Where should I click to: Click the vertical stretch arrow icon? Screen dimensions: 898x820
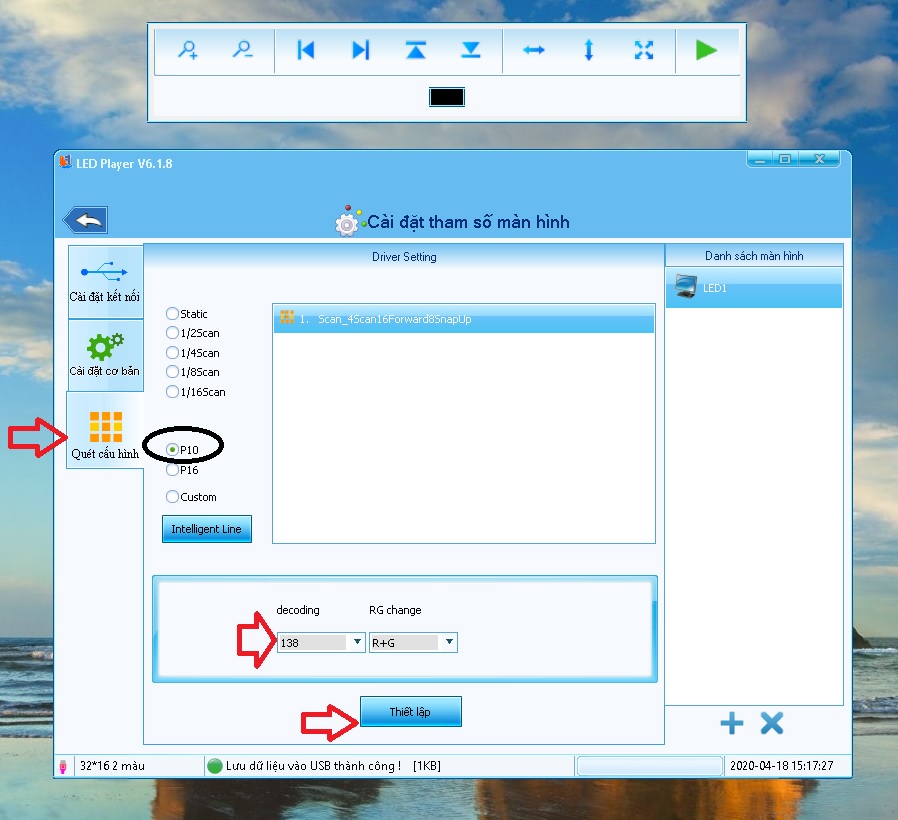click(x=589, y=50)
